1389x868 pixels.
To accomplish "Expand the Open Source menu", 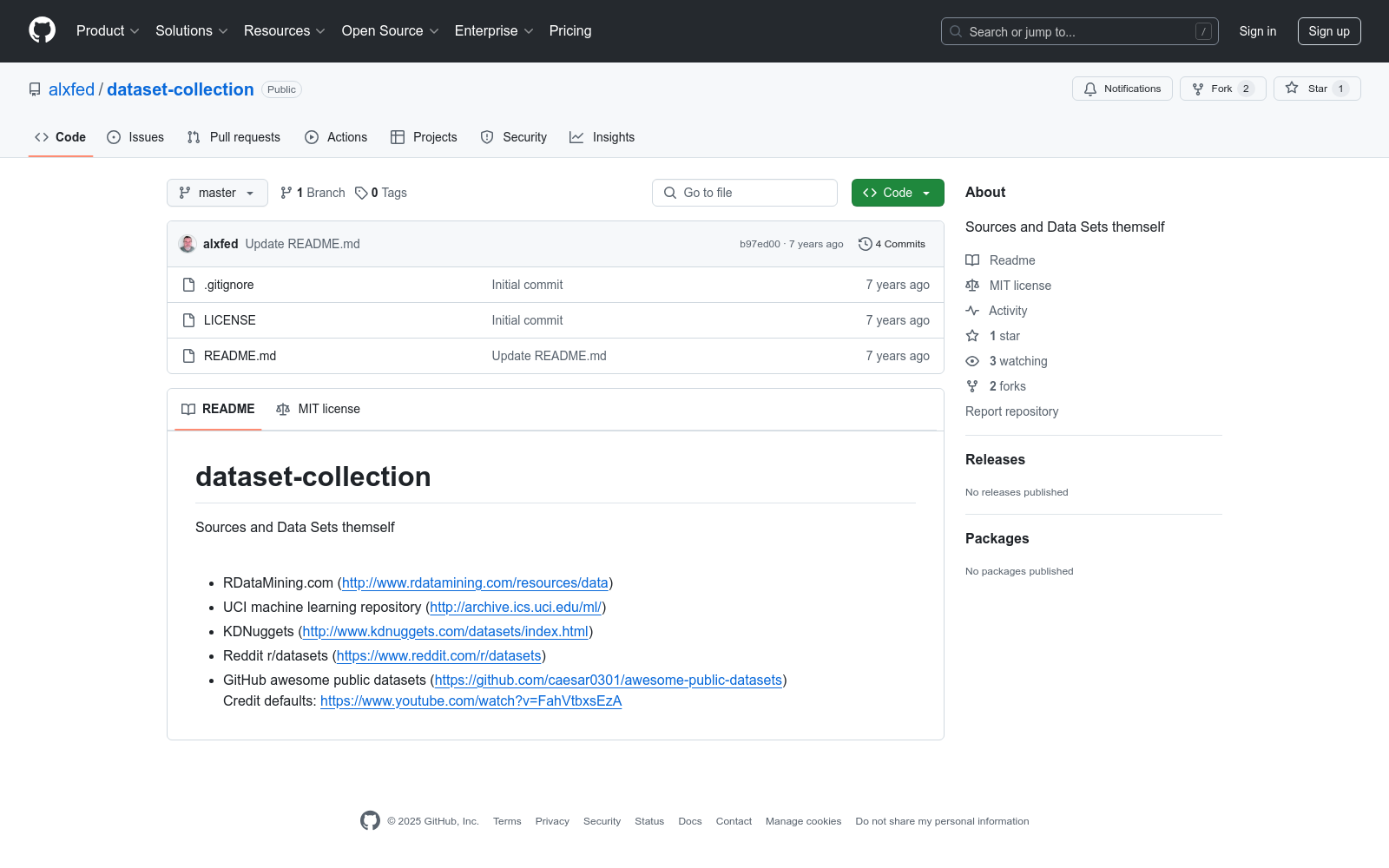I will 391,30.
